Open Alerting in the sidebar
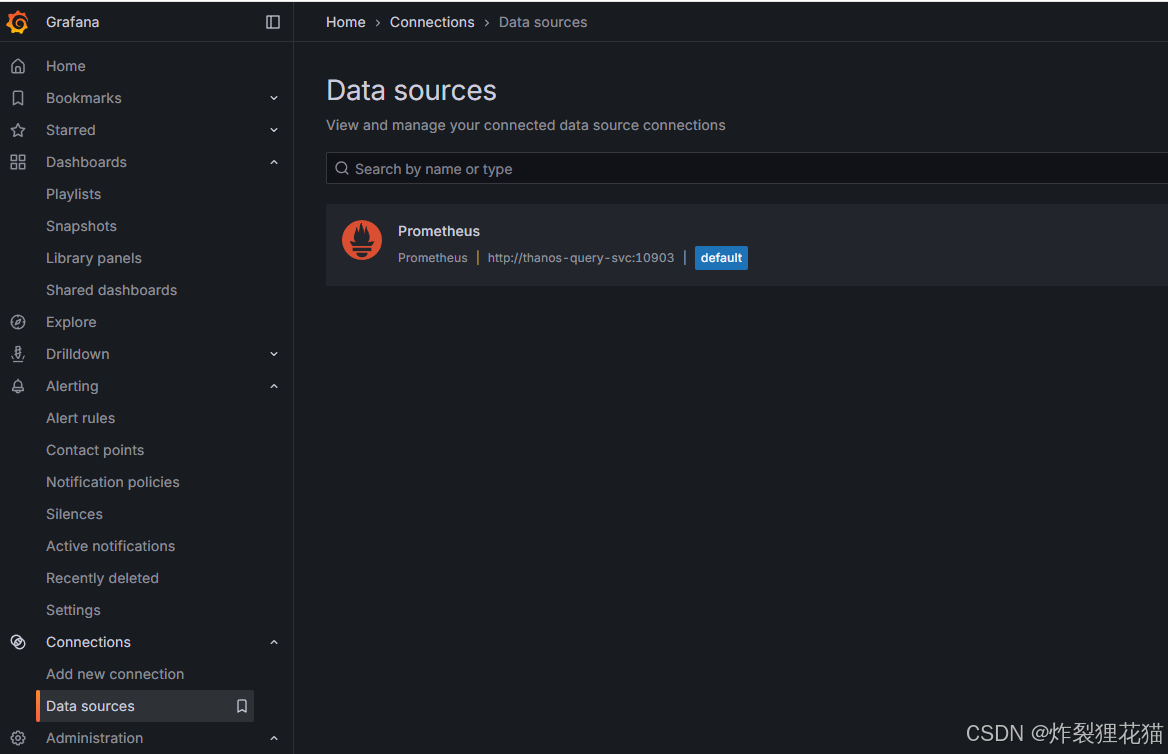The width and height of the screenshot is (1168, 754). (x=72, y=387)
